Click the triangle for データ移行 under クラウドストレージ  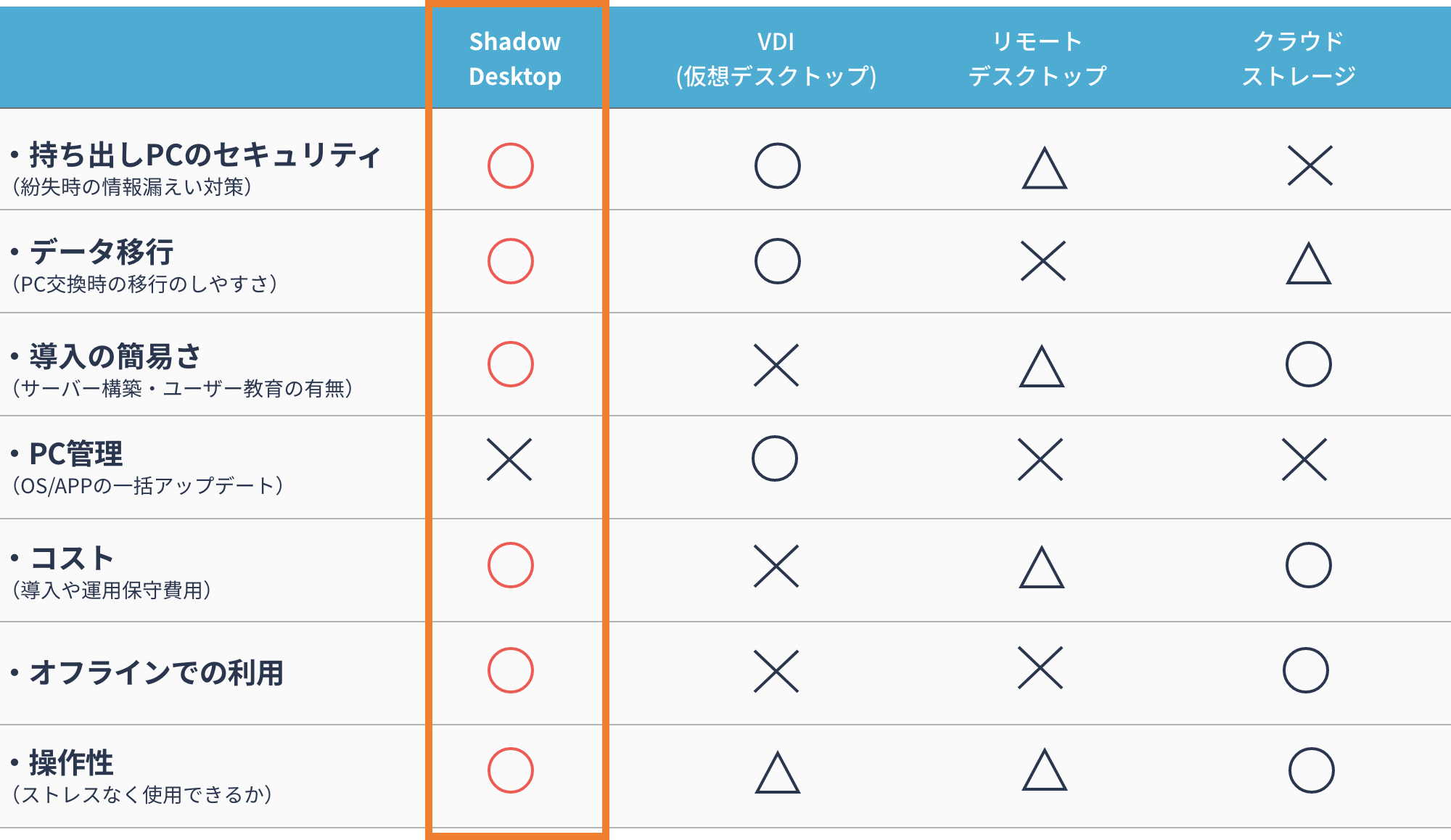[1309, 263]
